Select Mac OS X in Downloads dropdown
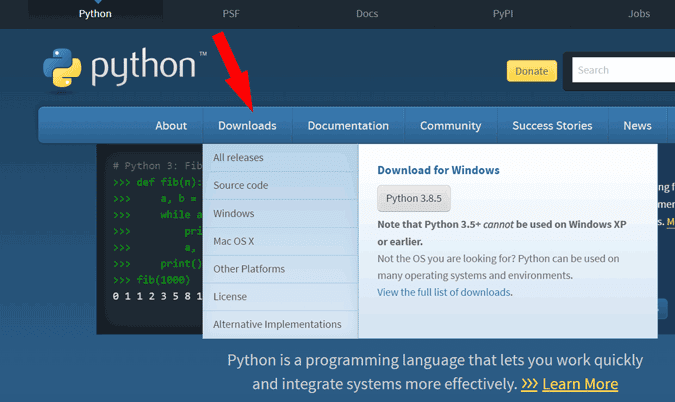 tap(280, 241)
